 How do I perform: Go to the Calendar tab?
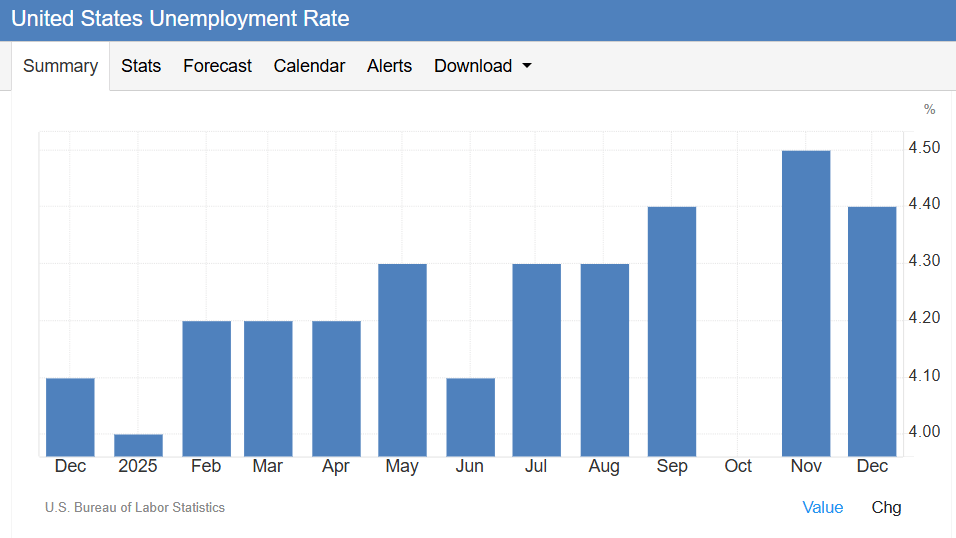(309, 66)
